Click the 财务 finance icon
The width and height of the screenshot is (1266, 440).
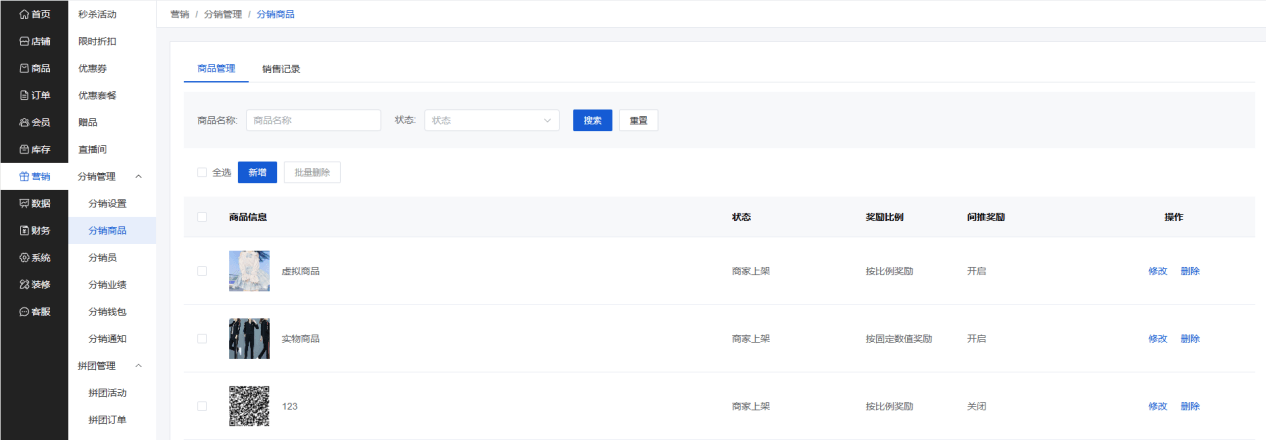[x=24, y=230]
